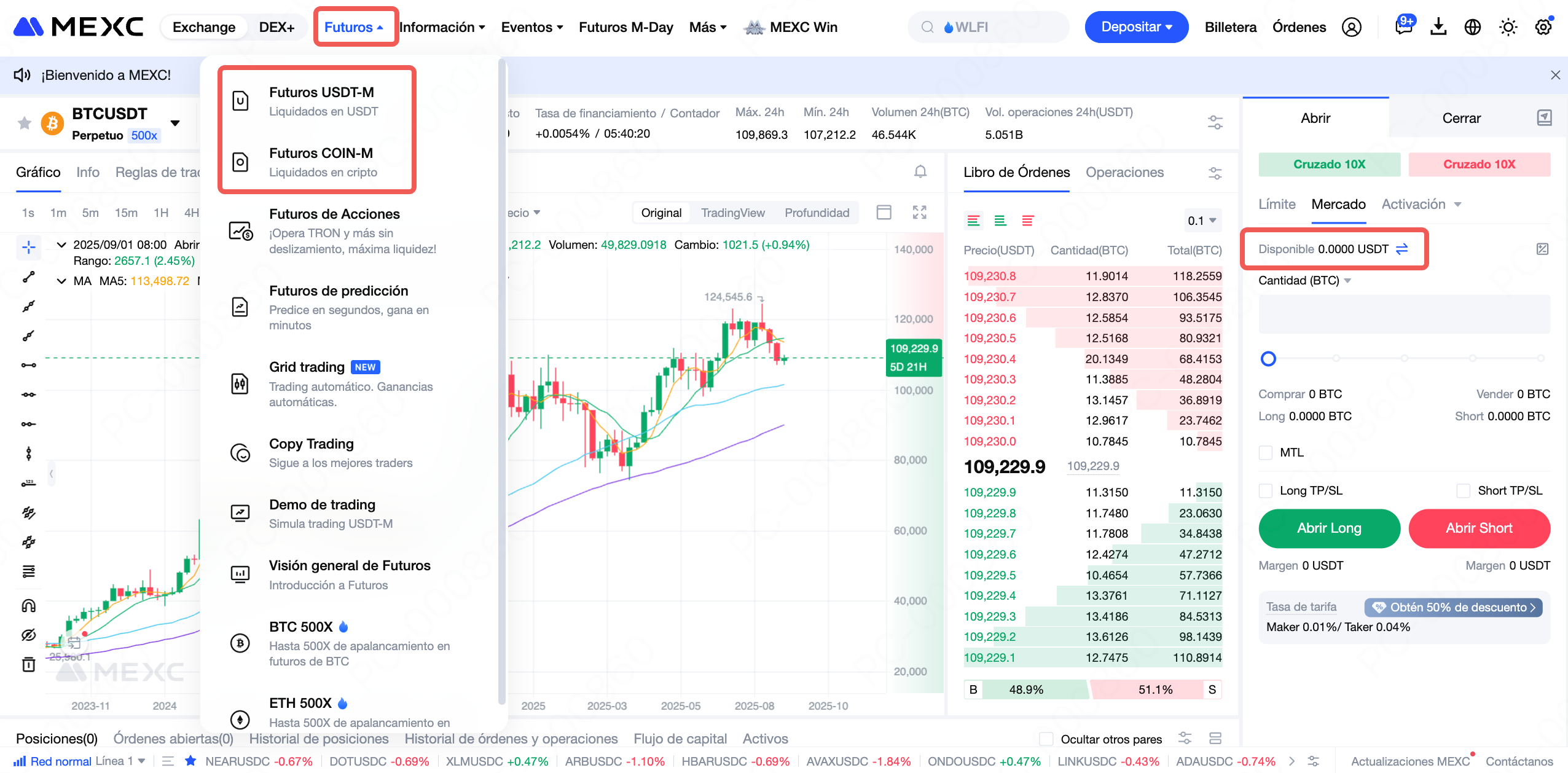Open the download app icon
This screenshot has height=773, width=1568.
(1438, 27)
